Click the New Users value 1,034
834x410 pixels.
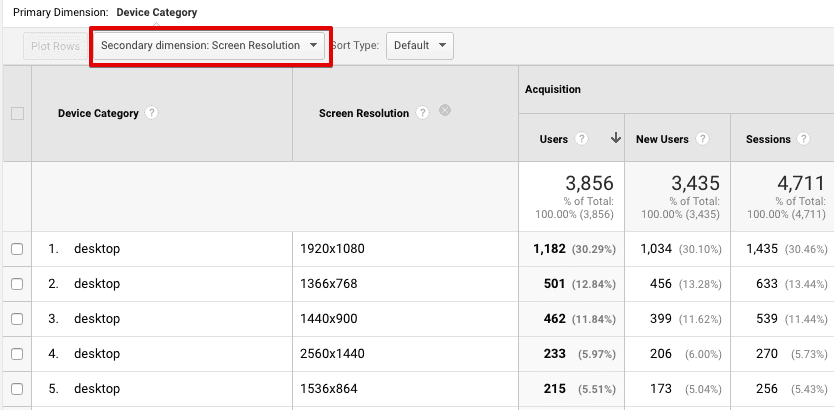(656, 248)
